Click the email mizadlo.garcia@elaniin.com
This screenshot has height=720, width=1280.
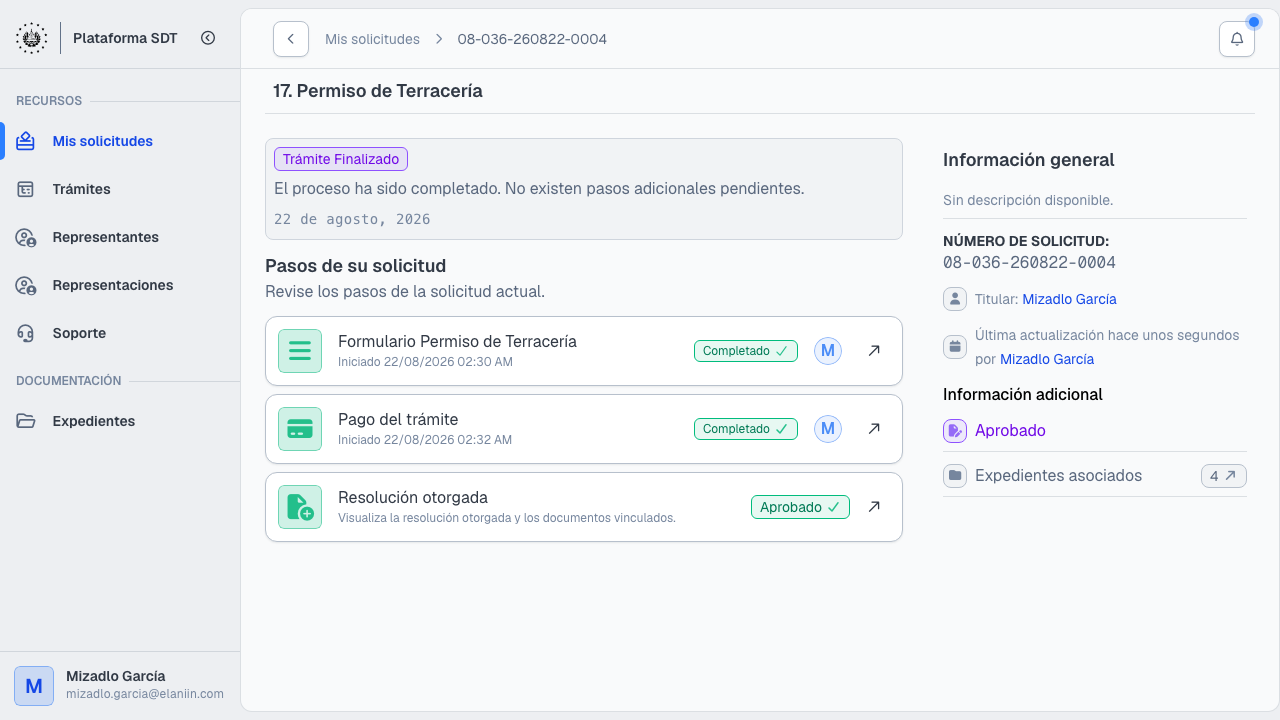145,694
